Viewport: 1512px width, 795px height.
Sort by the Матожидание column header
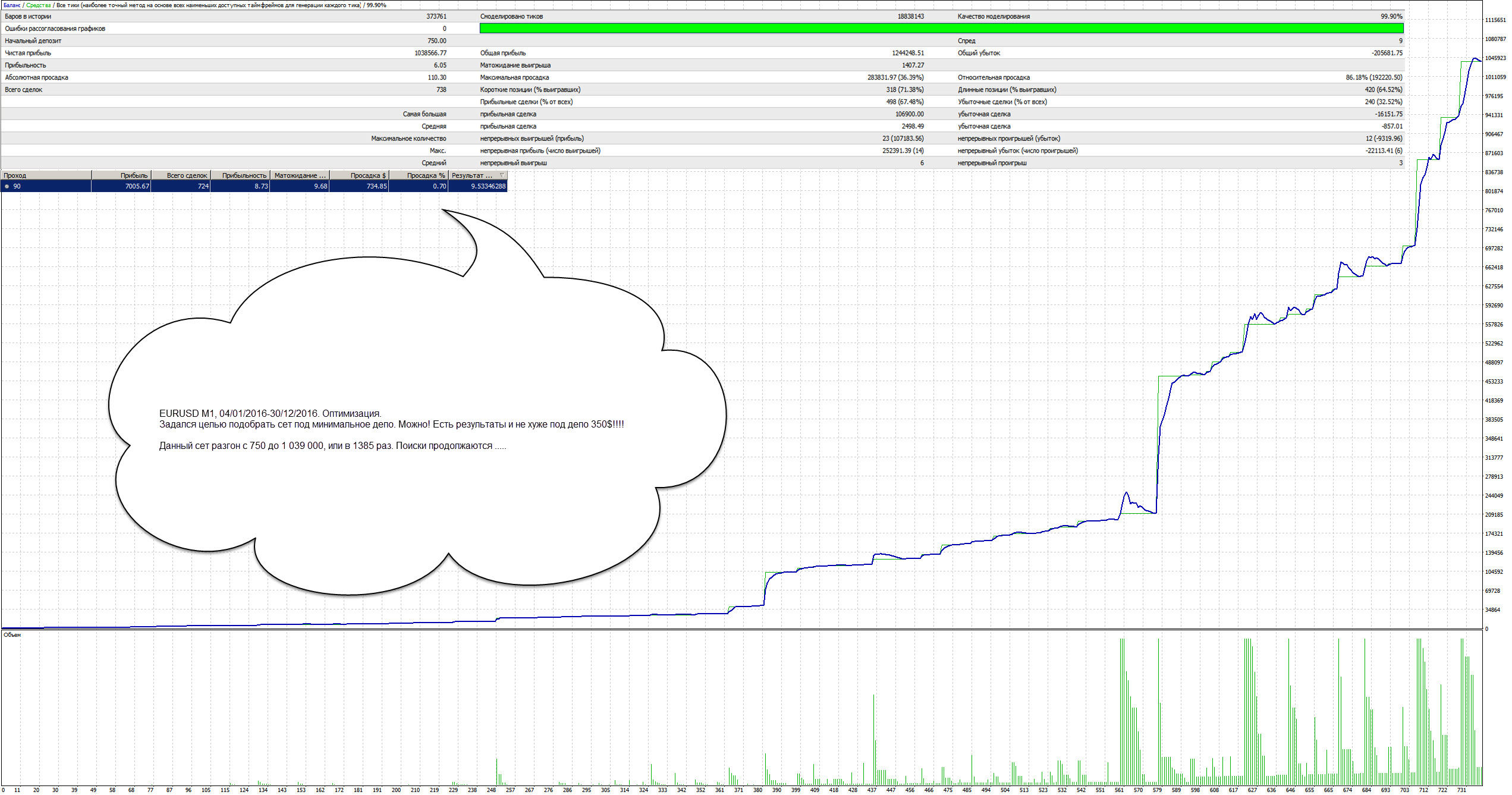(x=300, y=175)
